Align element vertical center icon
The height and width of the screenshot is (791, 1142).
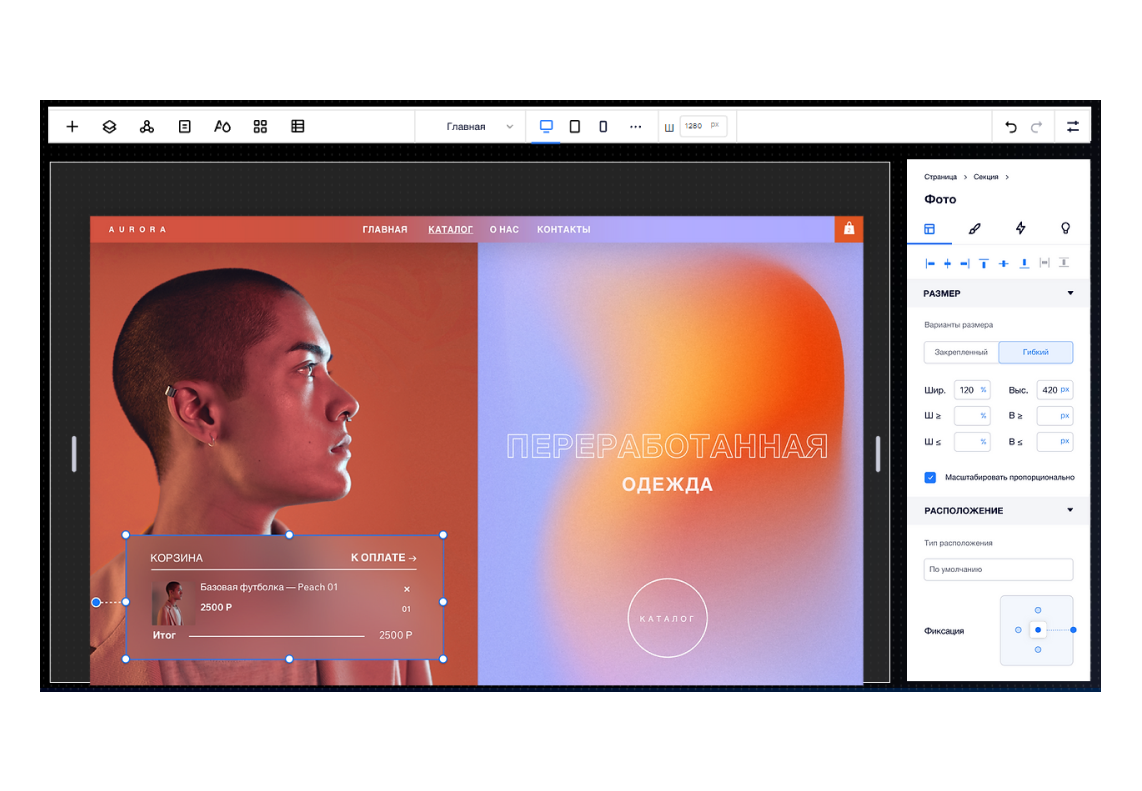pos(1004,264)
